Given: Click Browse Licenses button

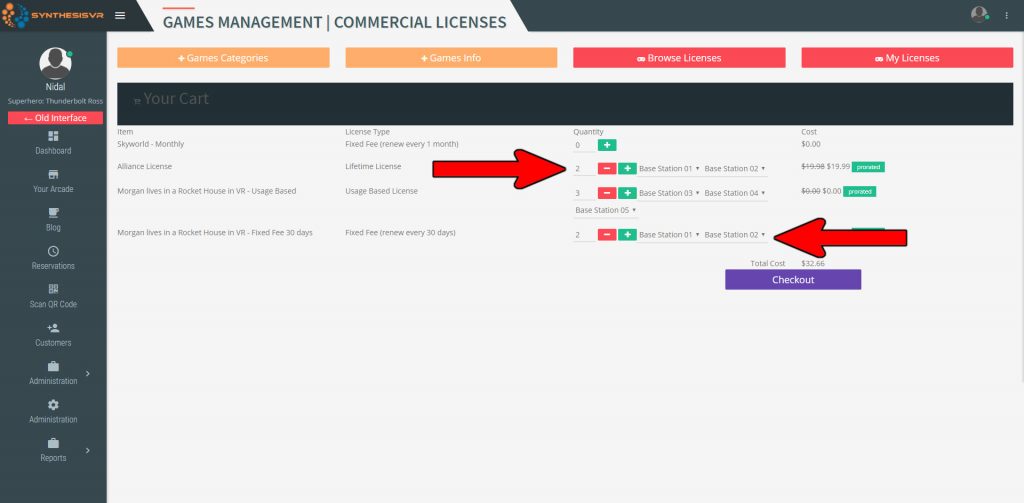Looking at the screenshot, I should [x=679, y=57].
